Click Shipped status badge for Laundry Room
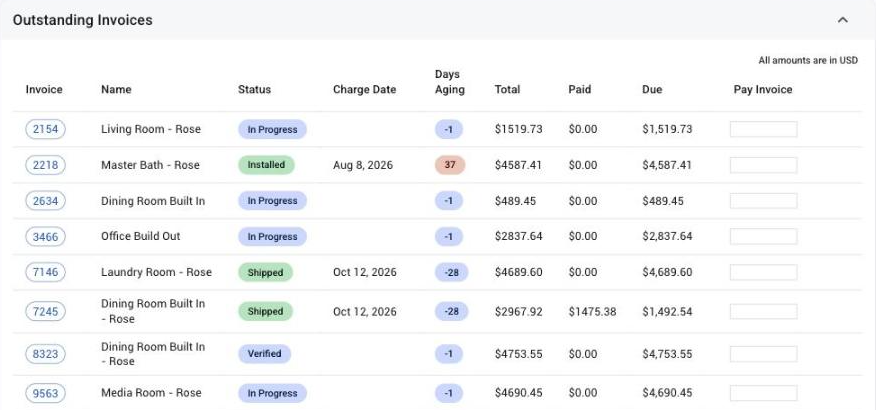The width and height of the screenshot is (876, 410). 265,272
